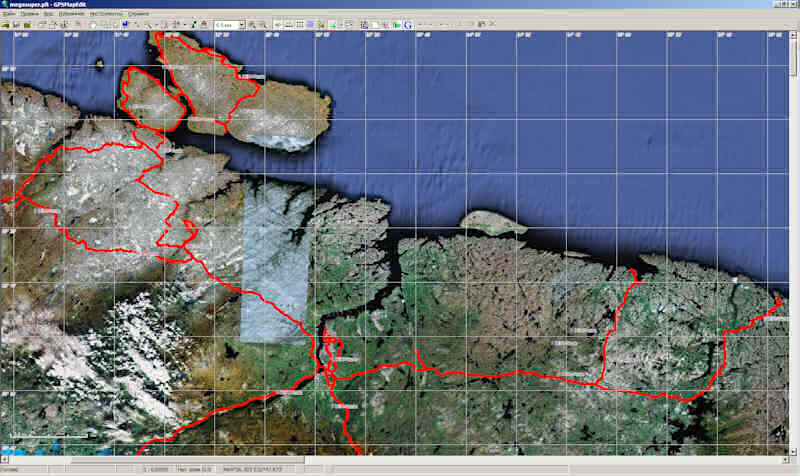800x476 pixels.
Task: Click the Google maps G icon
Action: pos(408,24)
